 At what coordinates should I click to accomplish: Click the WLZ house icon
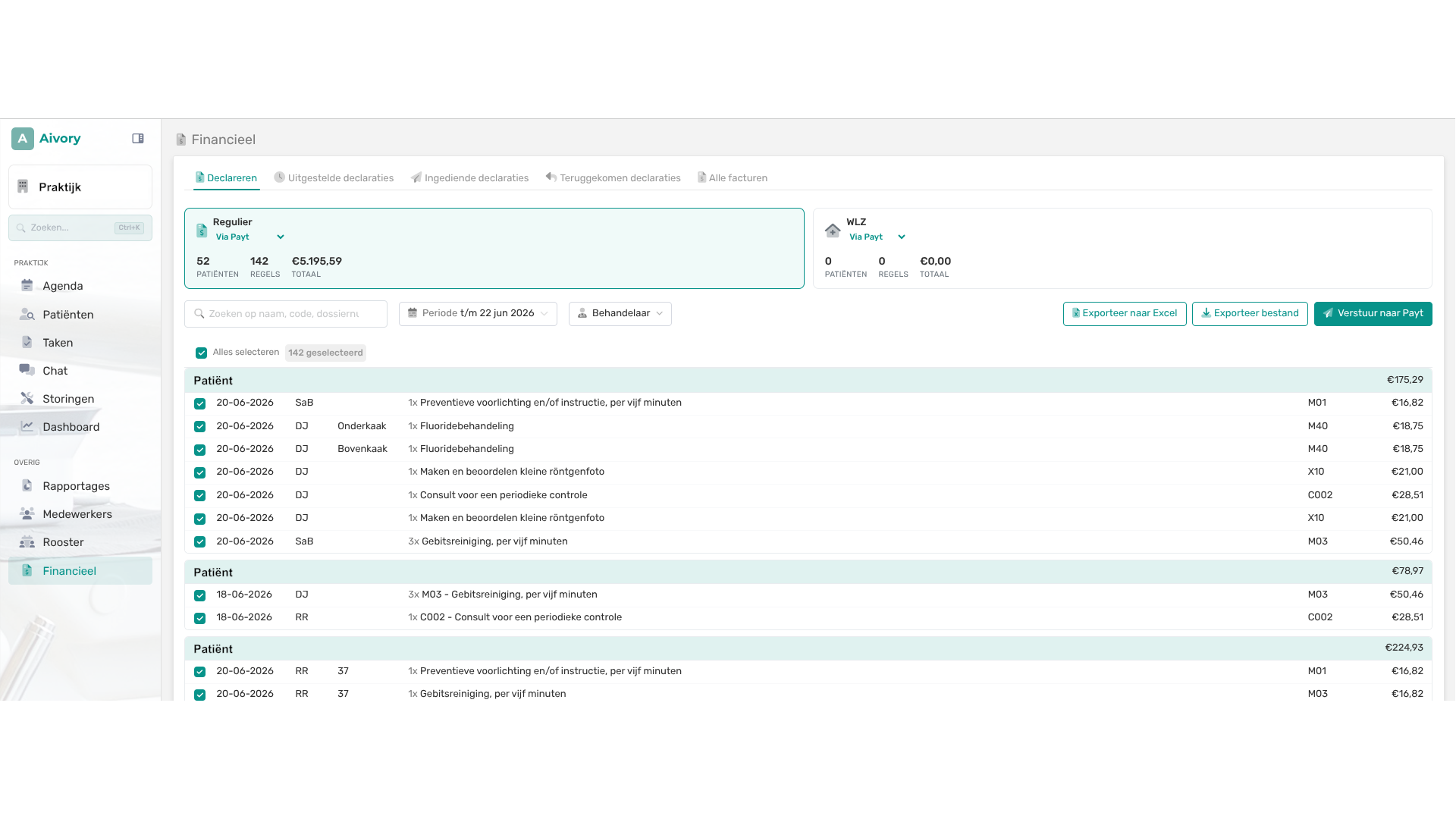point(833,230)
